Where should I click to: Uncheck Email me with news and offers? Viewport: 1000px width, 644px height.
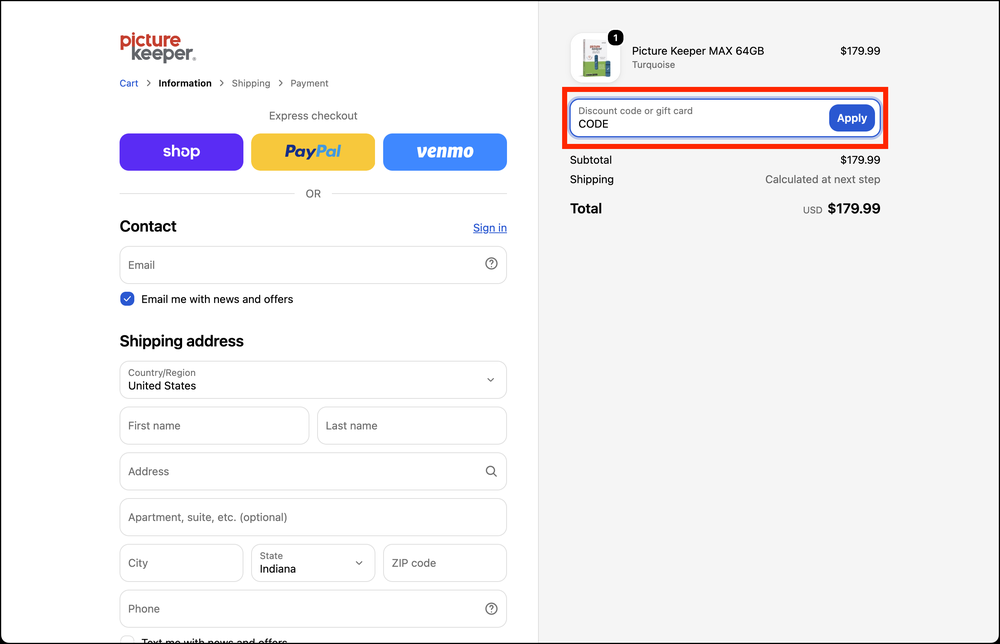click(x=128, y=299)
